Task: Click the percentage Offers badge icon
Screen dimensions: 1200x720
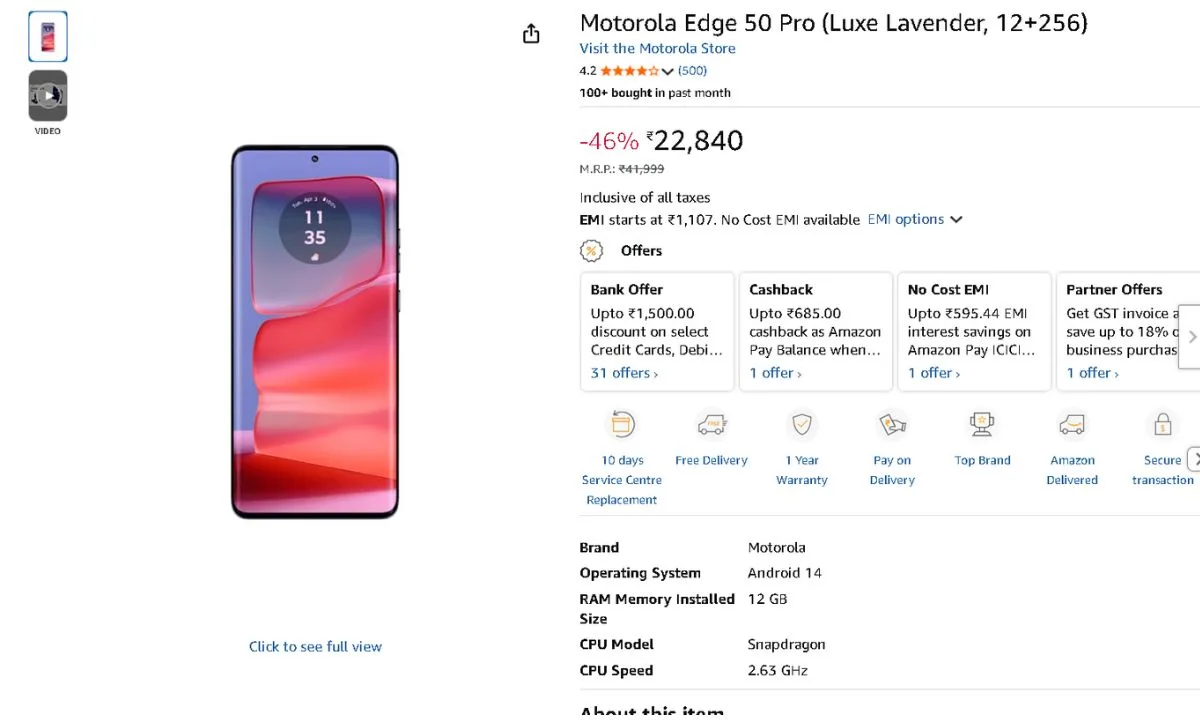Action: [592, 250]
